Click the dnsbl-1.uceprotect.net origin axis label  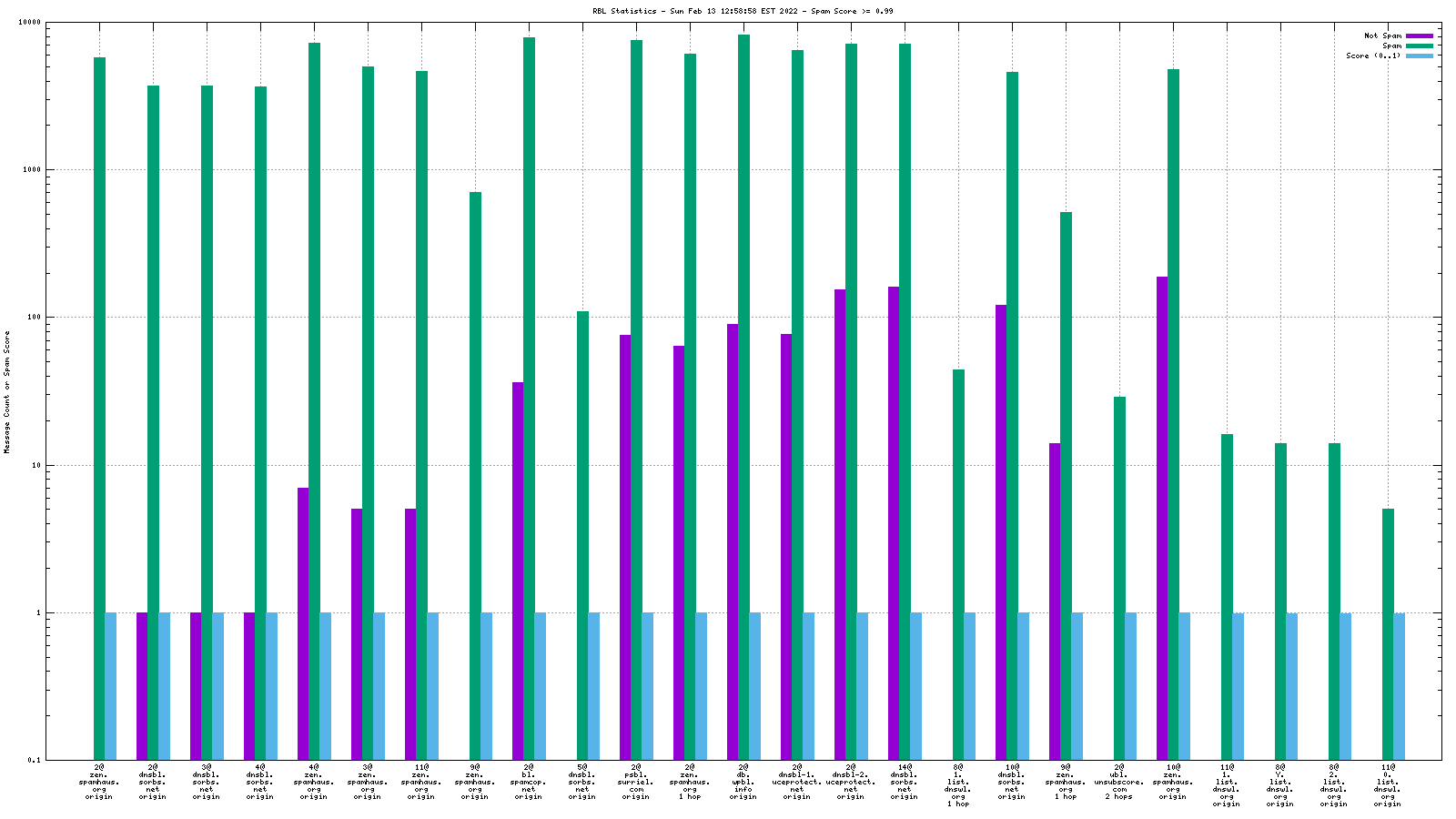(x=797, y=783)
